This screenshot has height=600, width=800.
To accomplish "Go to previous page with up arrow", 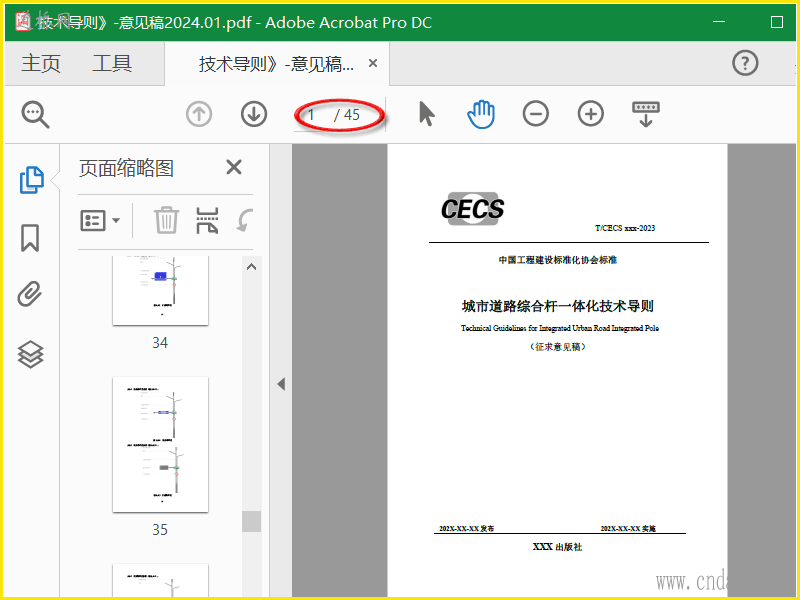I will (x=199, y=114).
